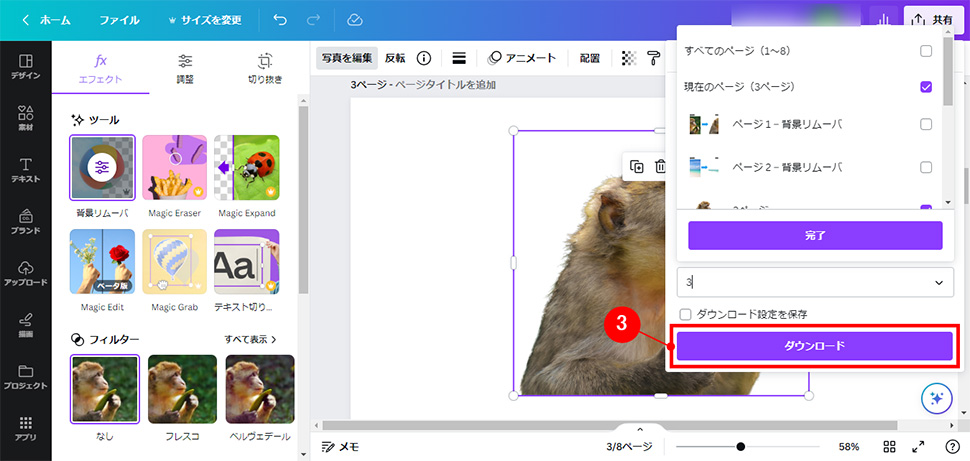Check the ページ1－背景リムーバ checkbox
970x461 pixels.
(926, 124)
